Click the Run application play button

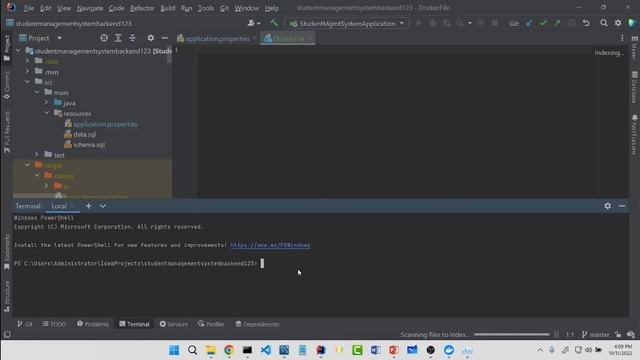click(x=418, y=23)
